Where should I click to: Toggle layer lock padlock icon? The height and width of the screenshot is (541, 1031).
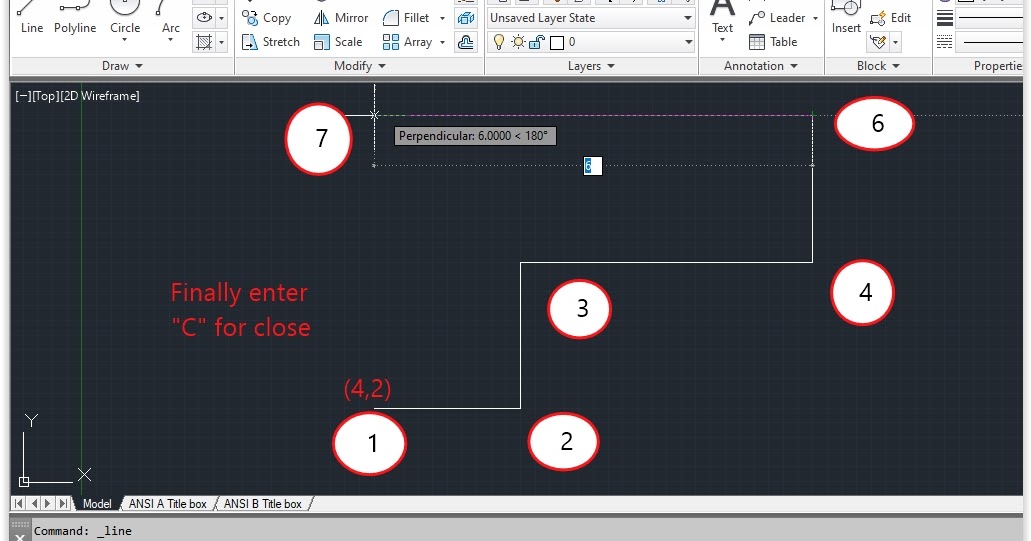click(537, 42)
